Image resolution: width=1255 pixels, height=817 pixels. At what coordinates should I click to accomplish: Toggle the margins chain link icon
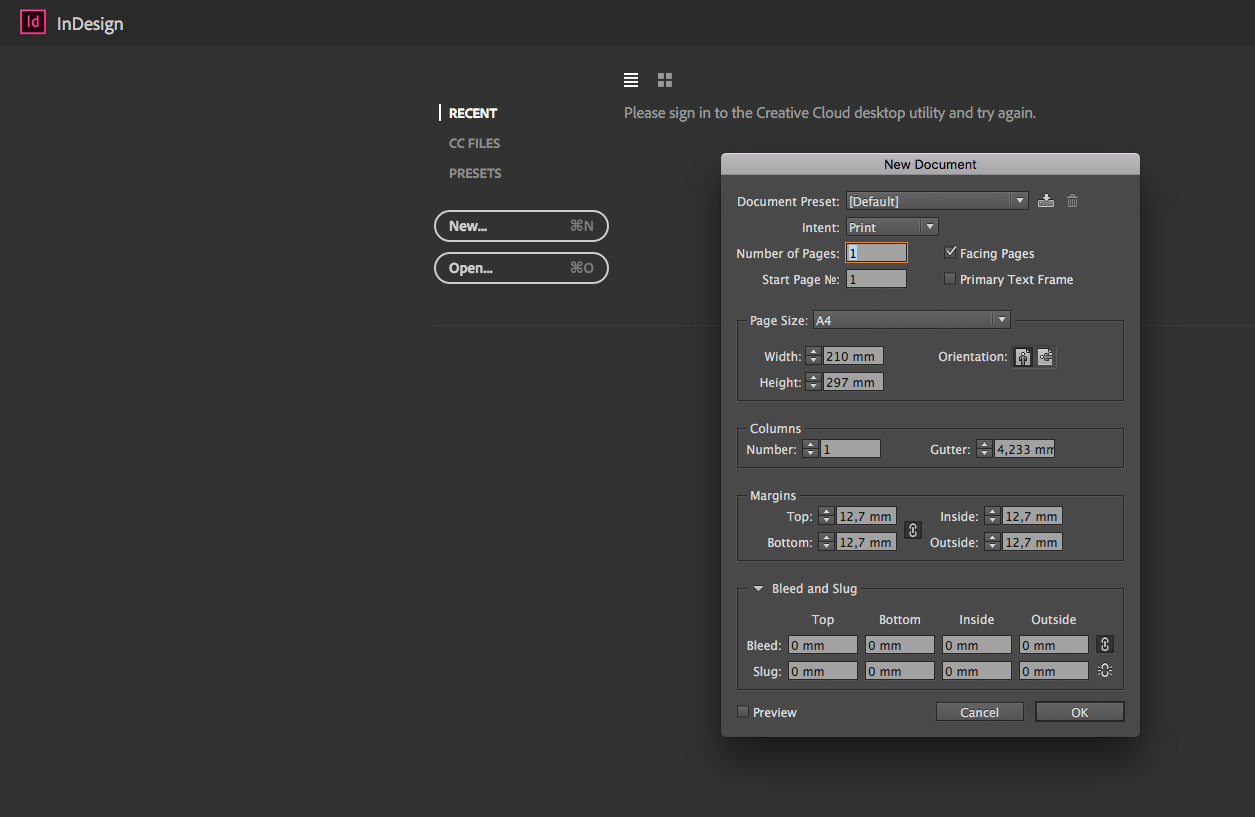click(912, 530)
